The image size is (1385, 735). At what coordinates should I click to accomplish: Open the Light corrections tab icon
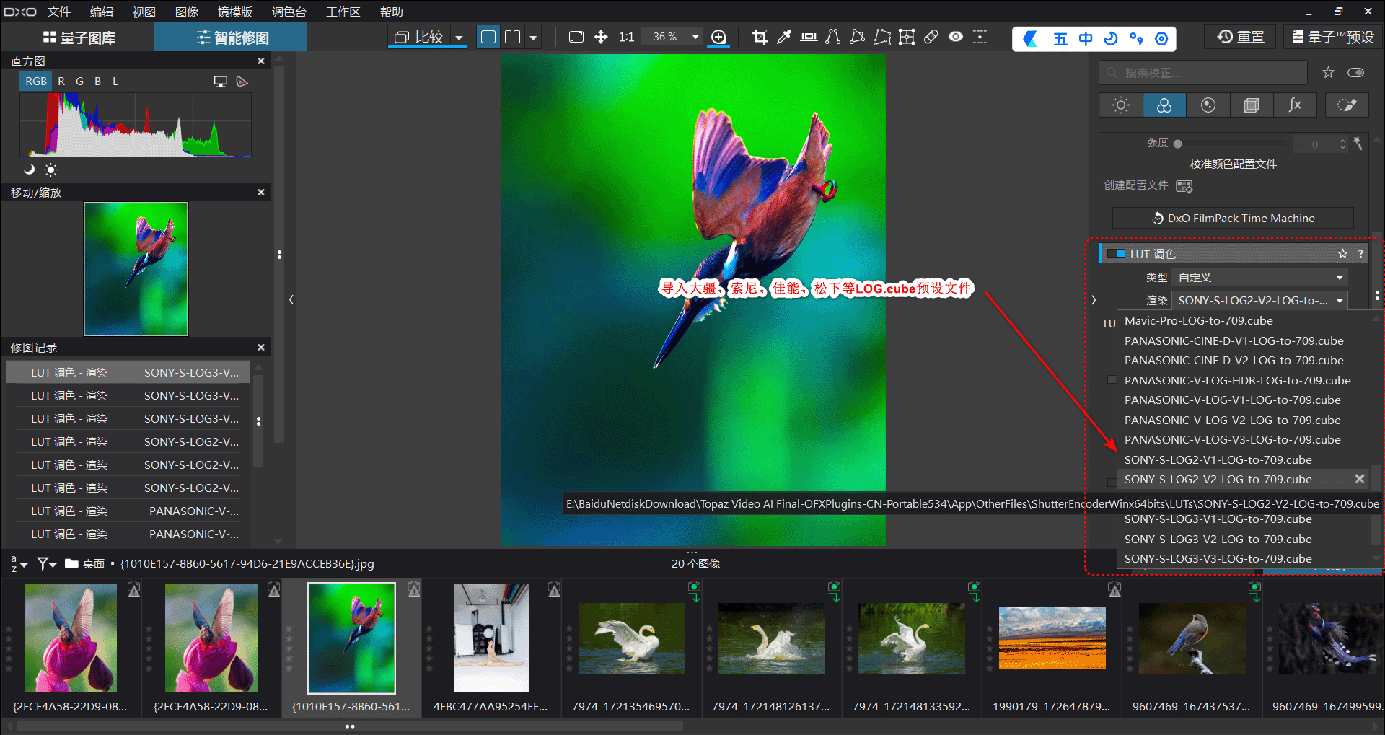pyautogui.click(x=1121, y=105)
